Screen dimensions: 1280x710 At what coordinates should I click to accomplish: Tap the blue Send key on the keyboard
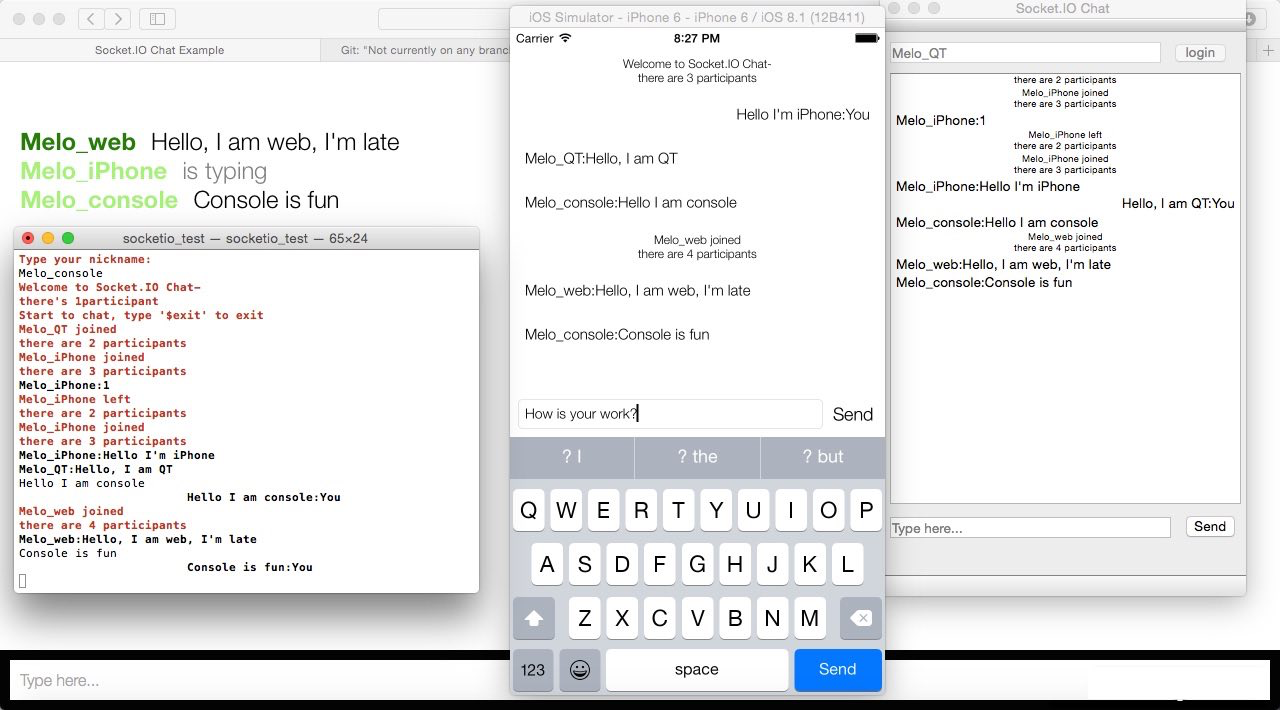[838, 670]
